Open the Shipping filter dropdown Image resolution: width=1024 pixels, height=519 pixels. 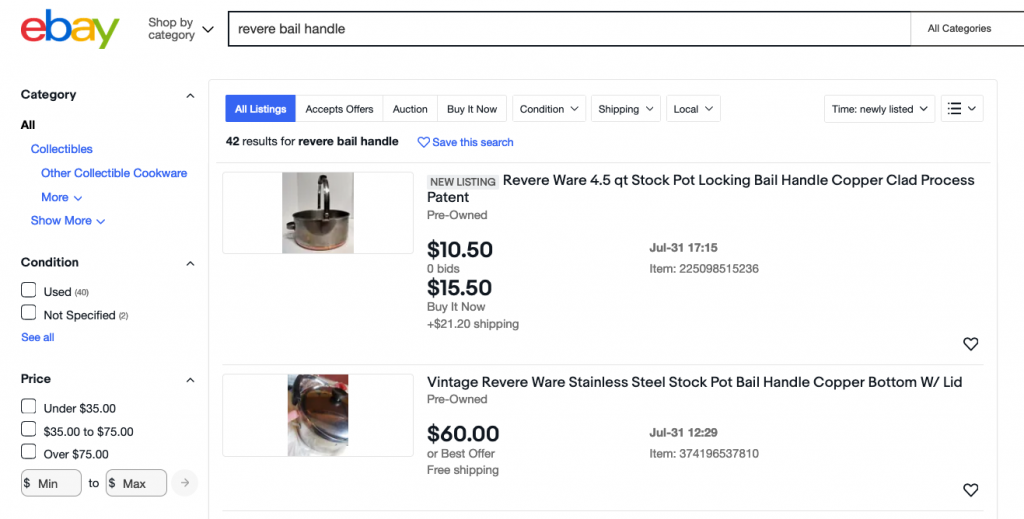pos(626,109)
